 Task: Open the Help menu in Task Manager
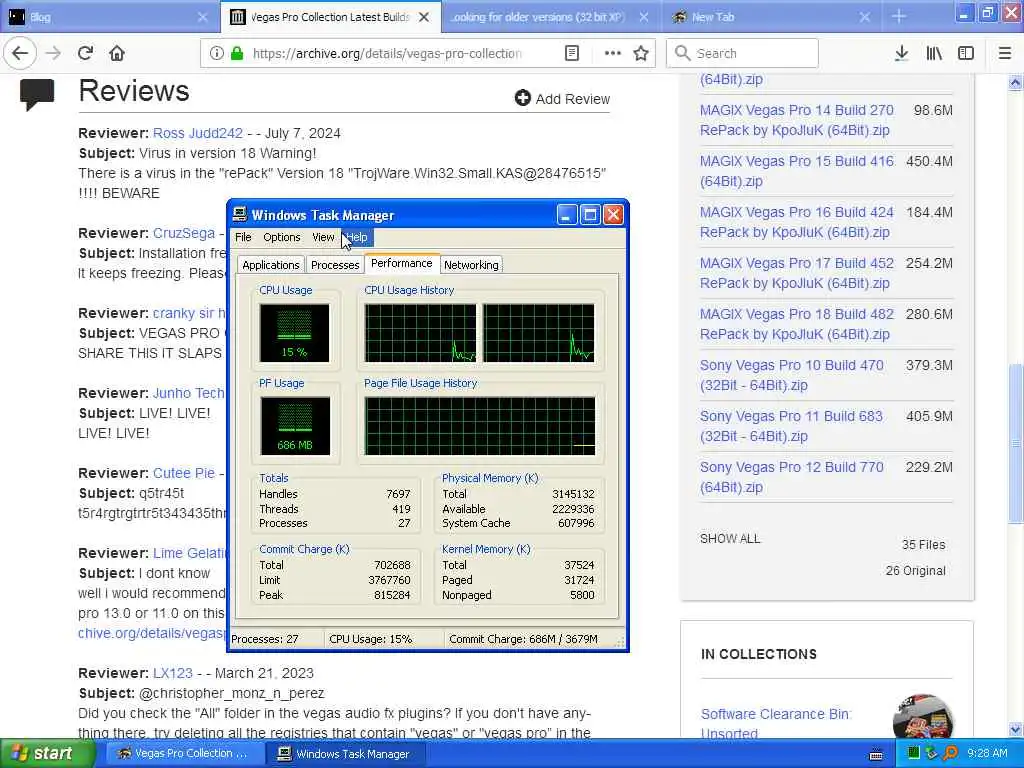click(x=357, y=237)
